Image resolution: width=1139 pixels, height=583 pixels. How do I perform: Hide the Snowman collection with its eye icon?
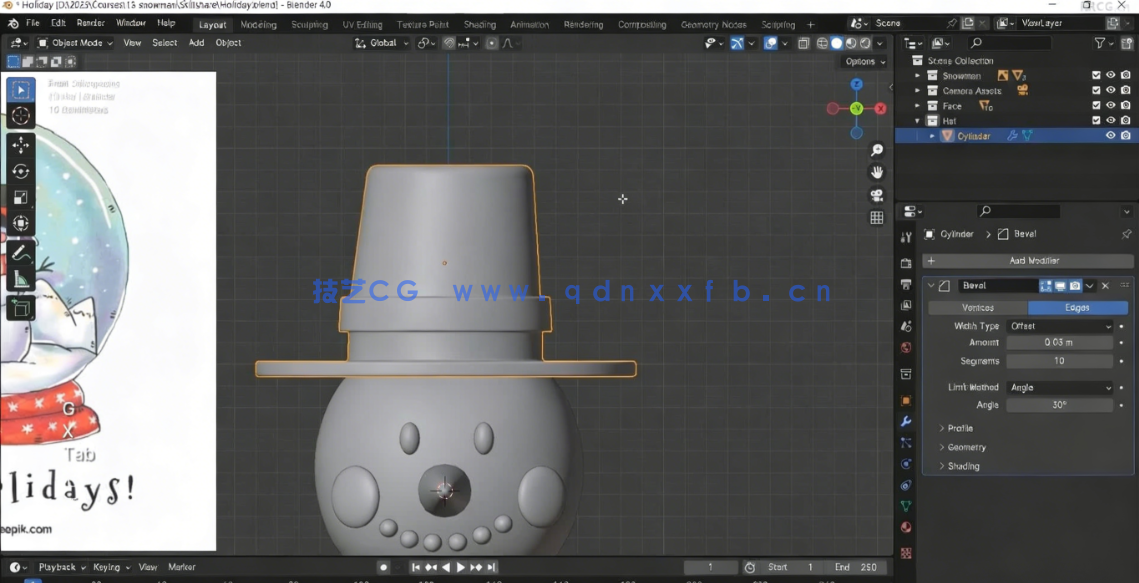click(1111, 75)
